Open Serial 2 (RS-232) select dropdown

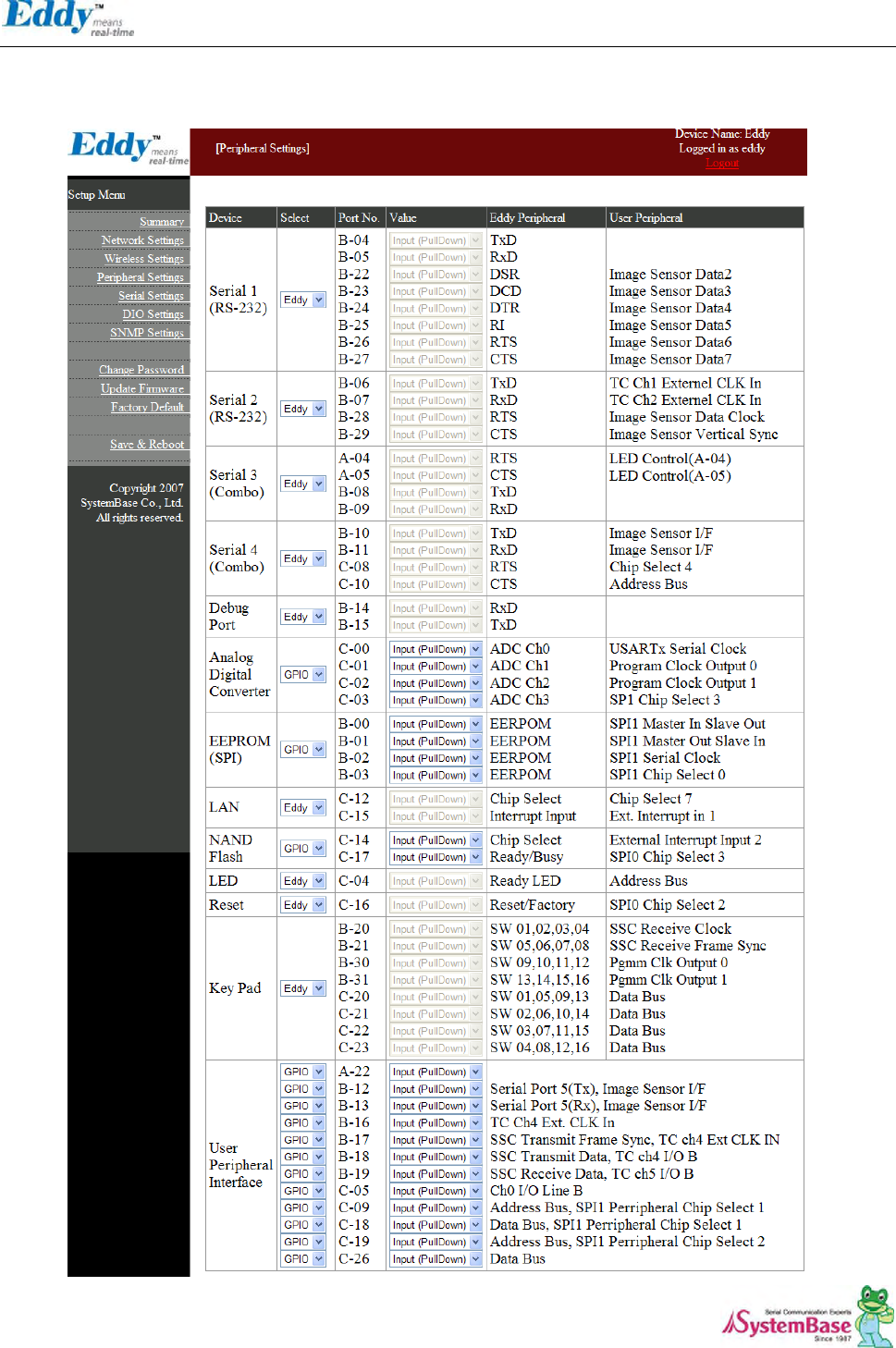click(x=303, y=409)
